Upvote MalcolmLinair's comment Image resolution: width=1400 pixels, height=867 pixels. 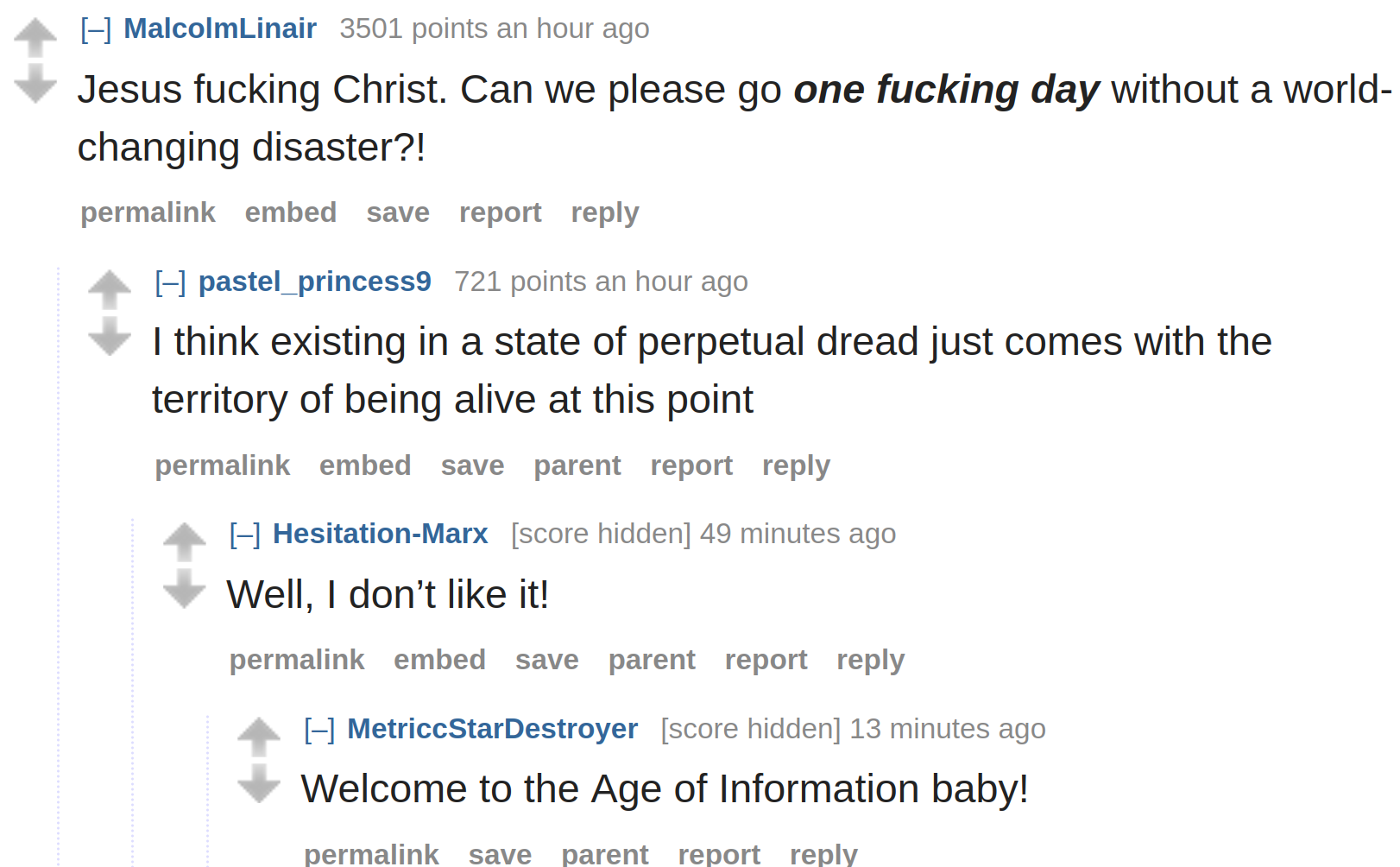pos(35,37)
